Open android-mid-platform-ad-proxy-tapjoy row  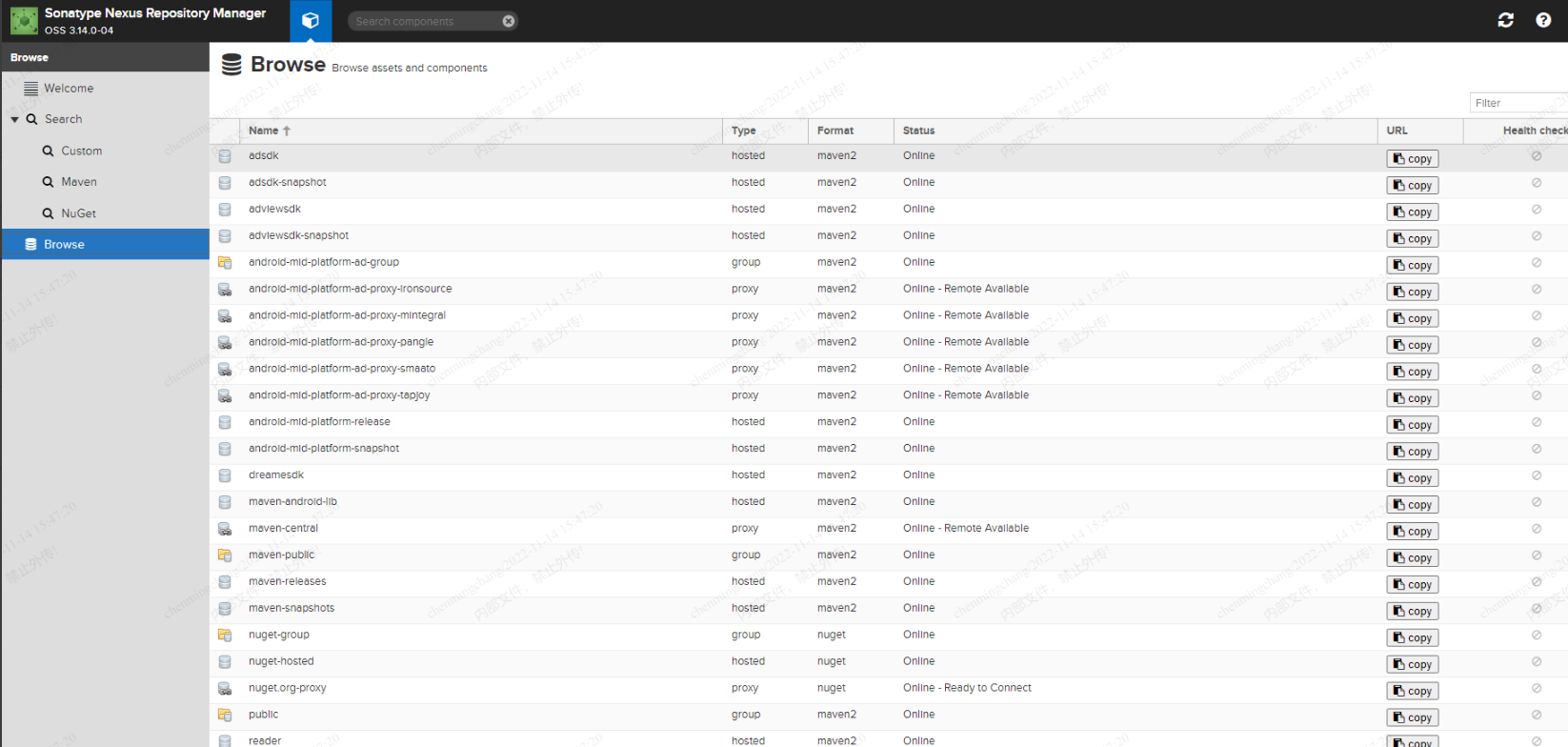[x=889, y=396]
